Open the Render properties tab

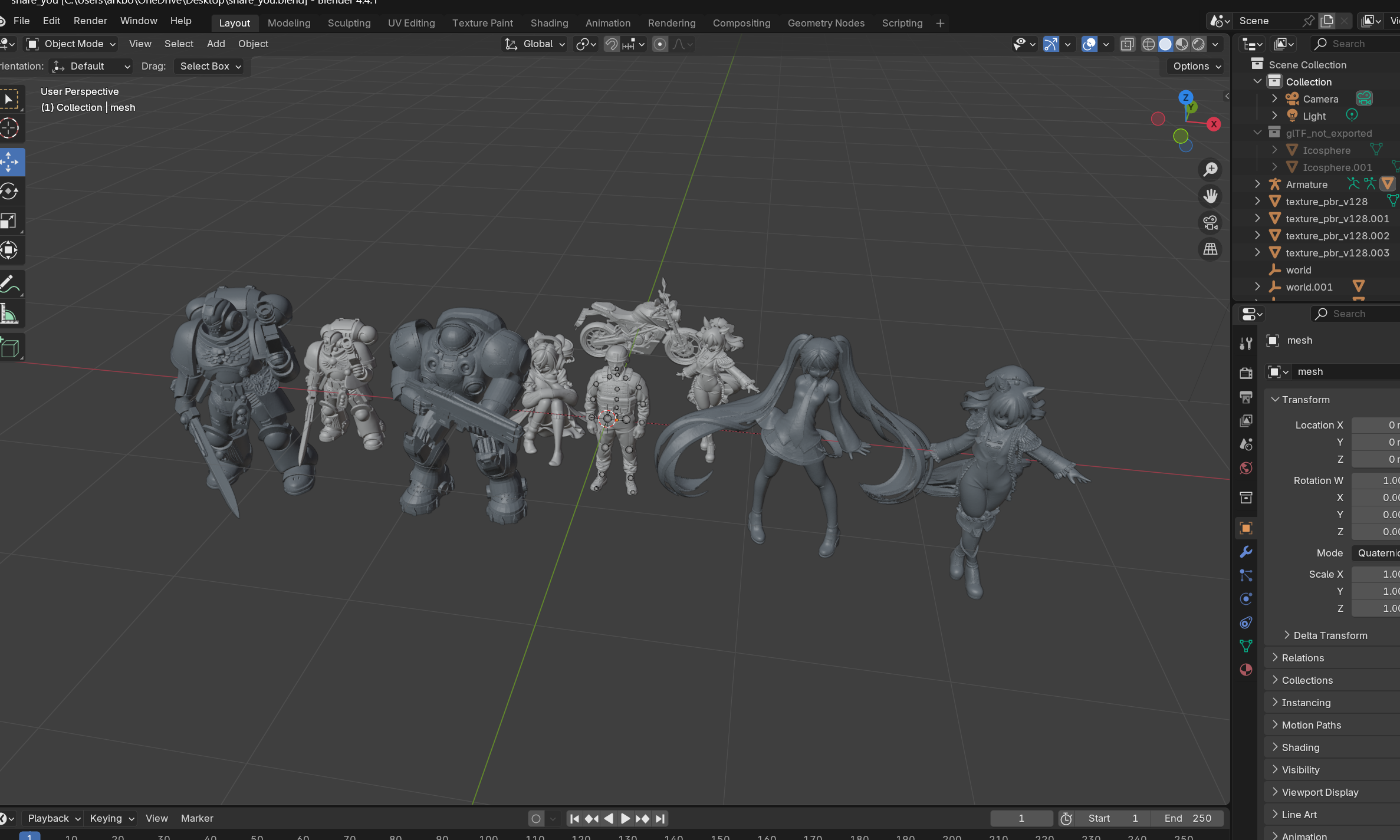click(x=1246, y=373)
